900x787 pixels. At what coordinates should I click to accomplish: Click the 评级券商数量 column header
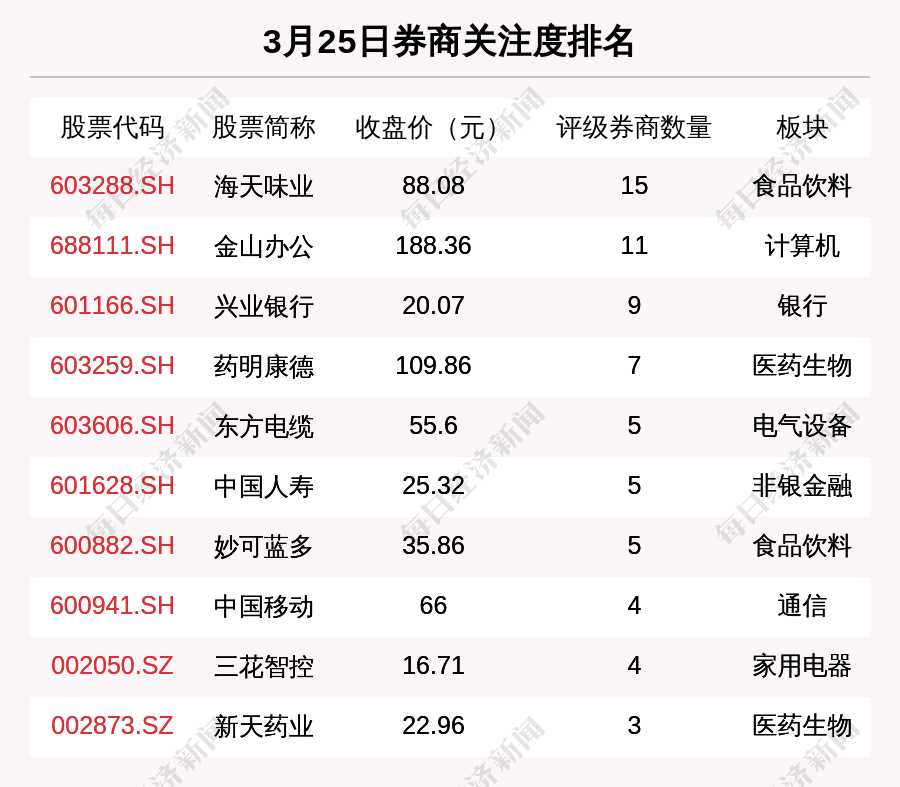(634, 127)
